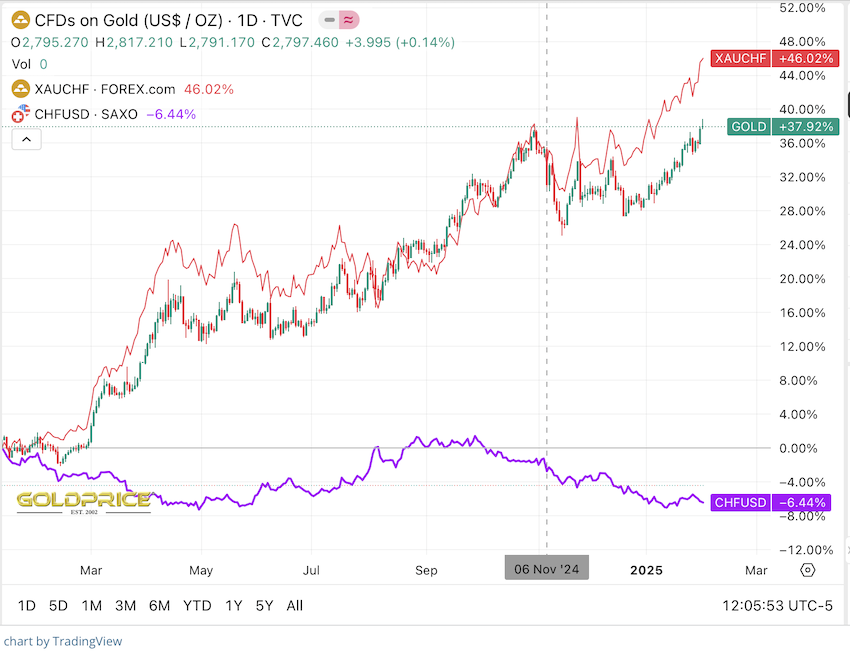850x656 pixels.
Task: Click the Jul label on time axis
Action: click(311, 570)
